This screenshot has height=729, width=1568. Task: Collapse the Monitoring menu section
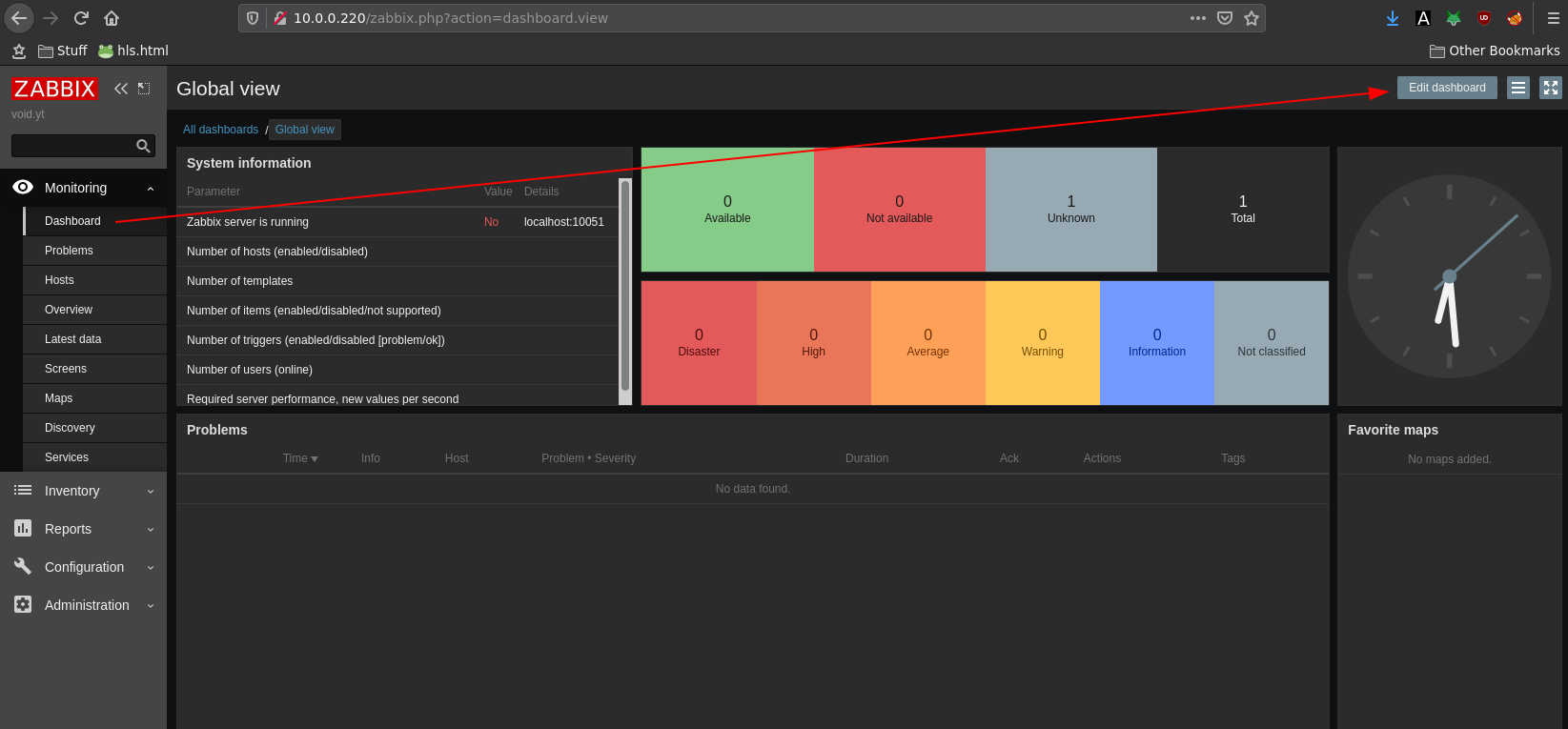pos(151,189)
